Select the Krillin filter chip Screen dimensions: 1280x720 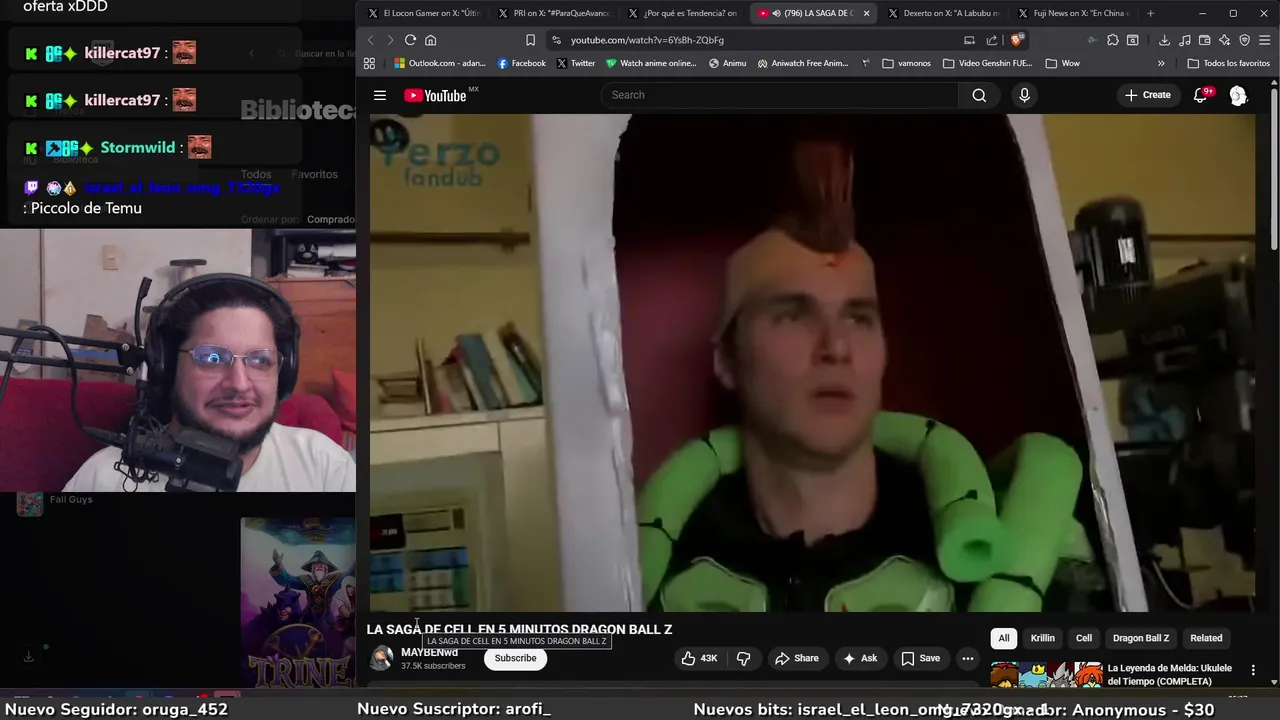coord(1043,638)
